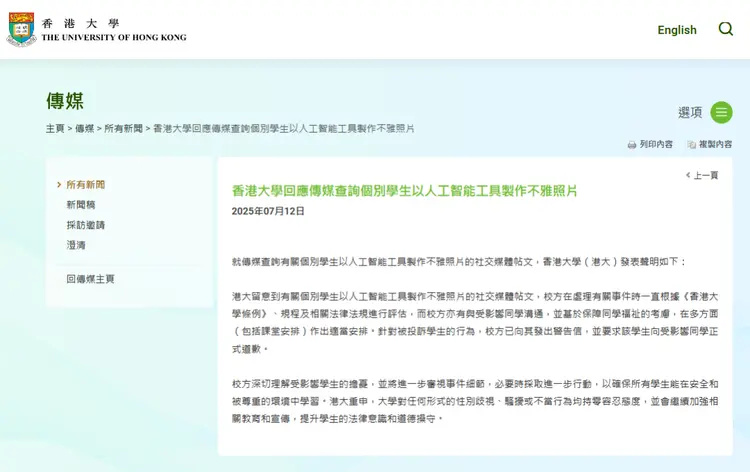Open 主頁 in the breadcrumb

[x=55, y=129]
